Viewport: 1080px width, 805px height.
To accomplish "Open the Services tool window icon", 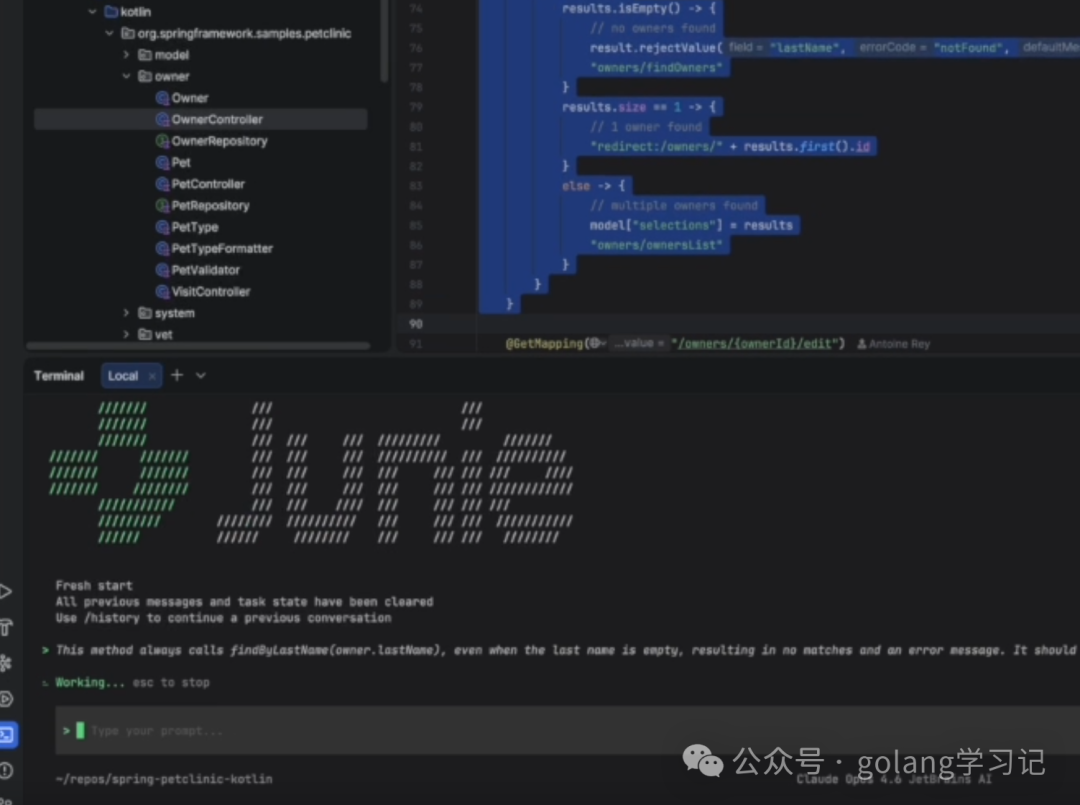I will [8, 699].
